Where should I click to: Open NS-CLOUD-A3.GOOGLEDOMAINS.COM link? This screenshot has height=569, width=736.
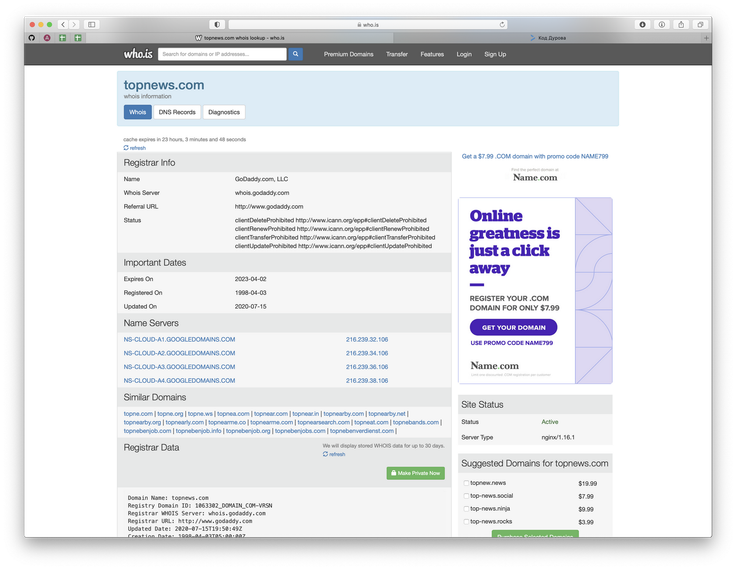[x=179, y=367]
